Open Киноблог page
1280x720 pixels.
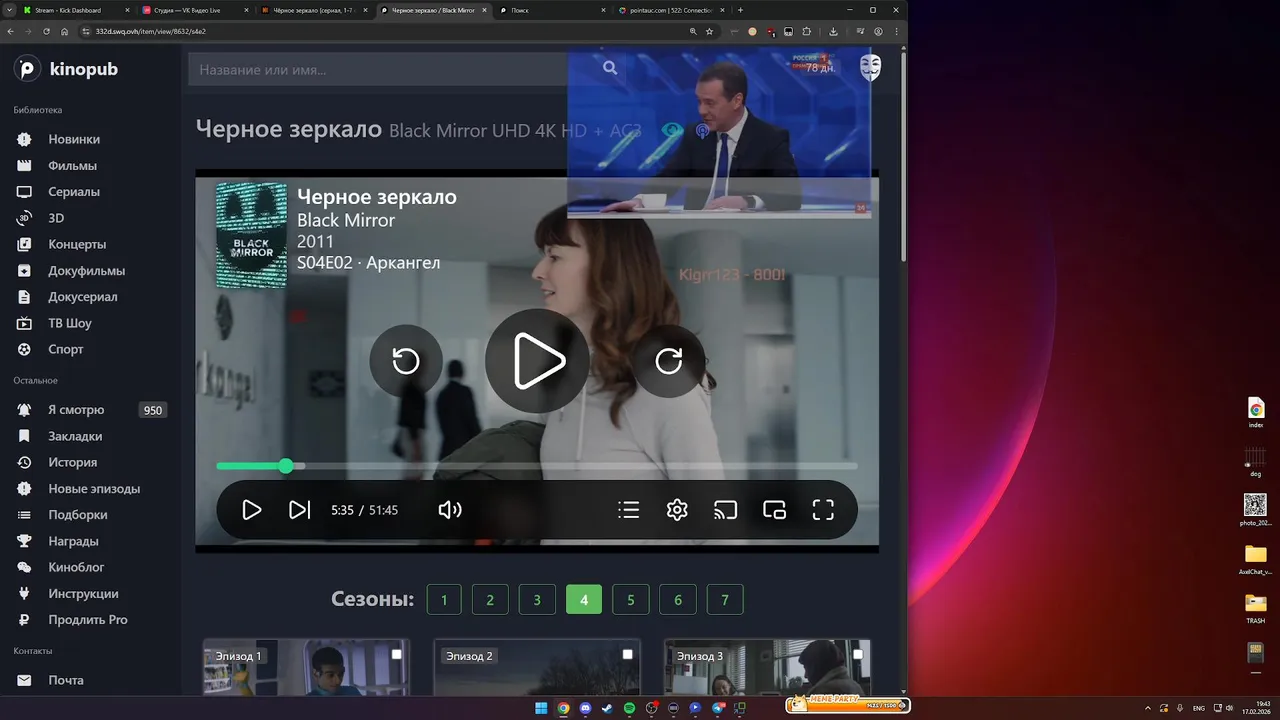coord(76,567)
